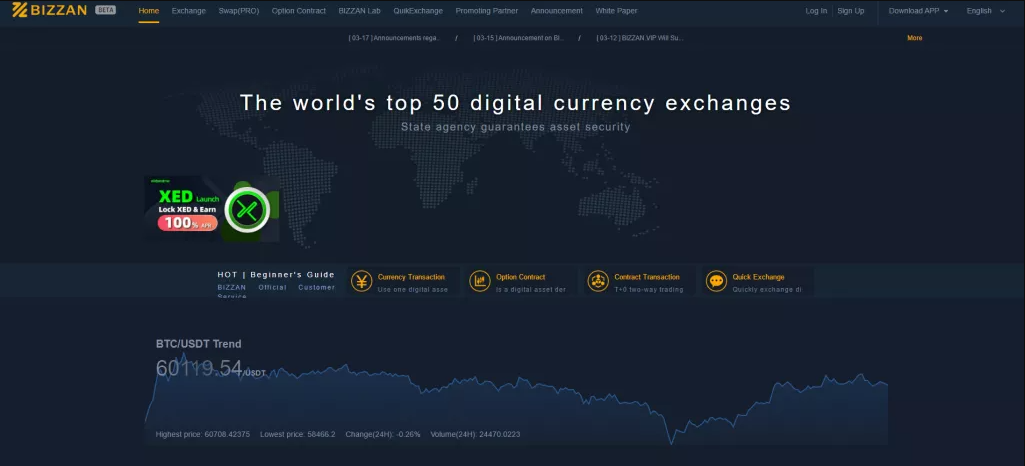Click 'T+0 two-way trading' description
This screenshot has height=466, width=1025.
648,290
